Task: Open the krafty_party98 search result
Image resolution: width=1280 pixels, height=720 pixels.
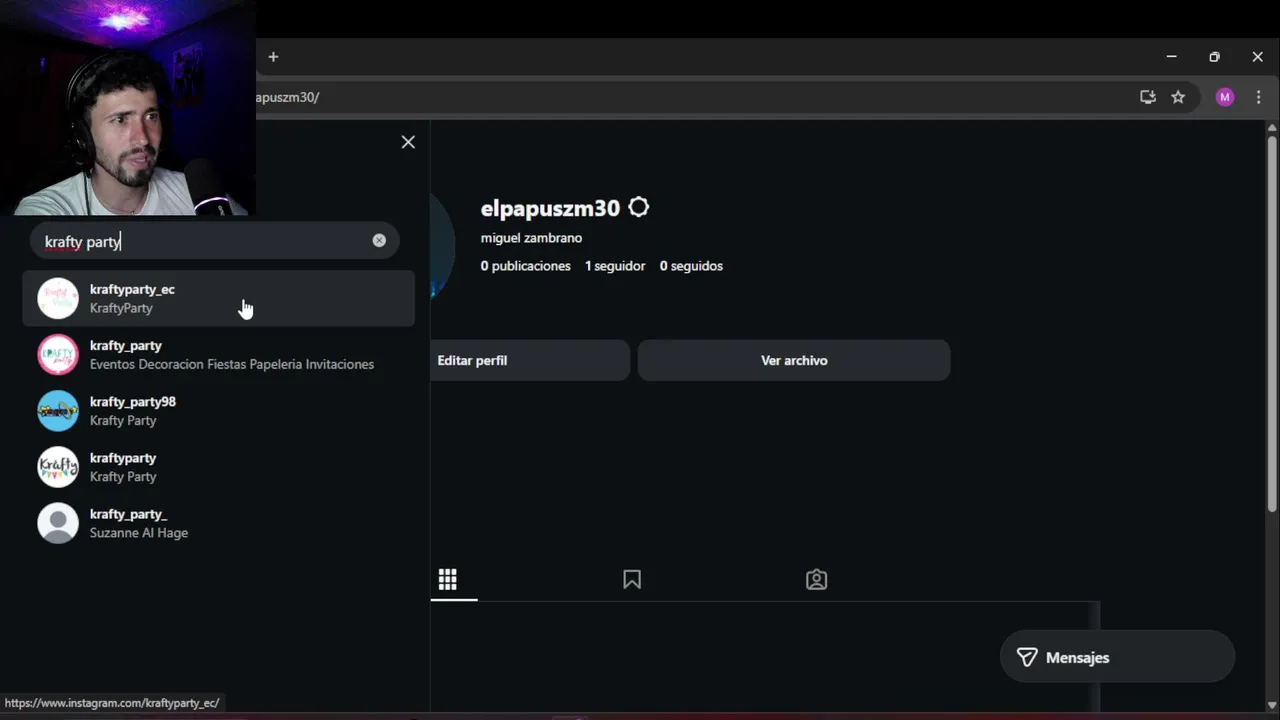Action: click(x=218, y=410)
